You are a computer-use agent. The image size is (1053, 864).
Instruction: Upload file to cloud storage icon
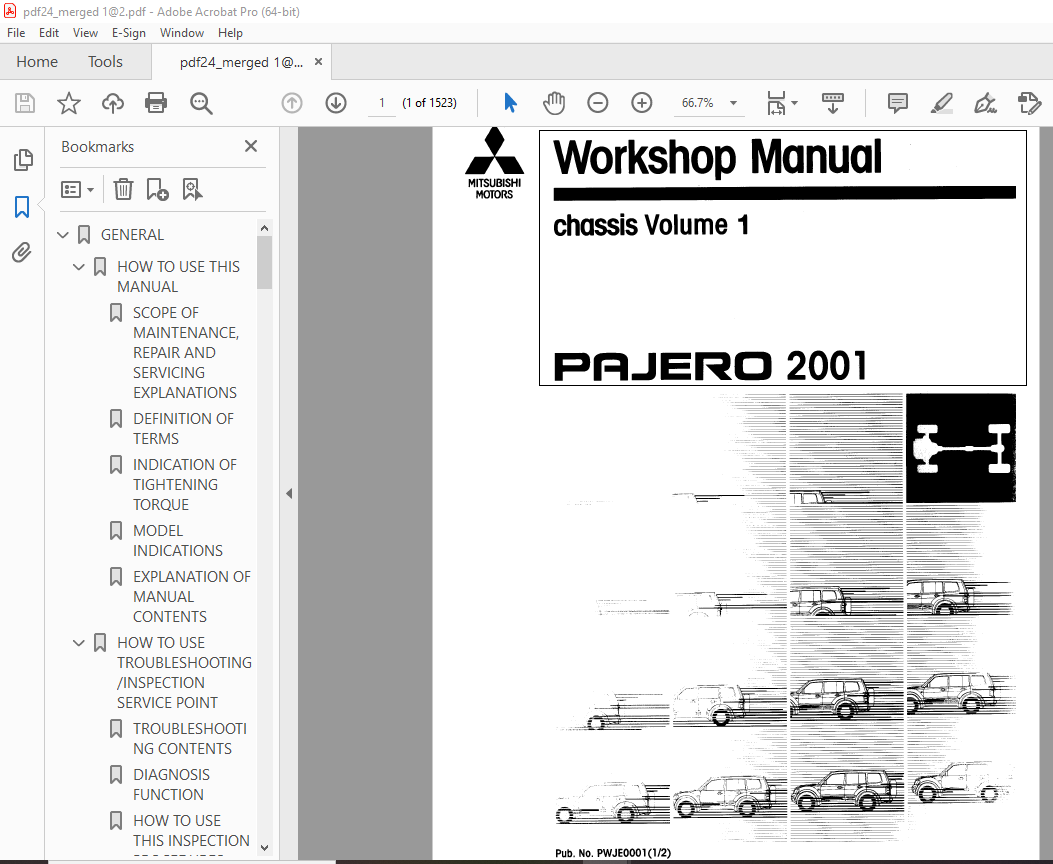113,103
